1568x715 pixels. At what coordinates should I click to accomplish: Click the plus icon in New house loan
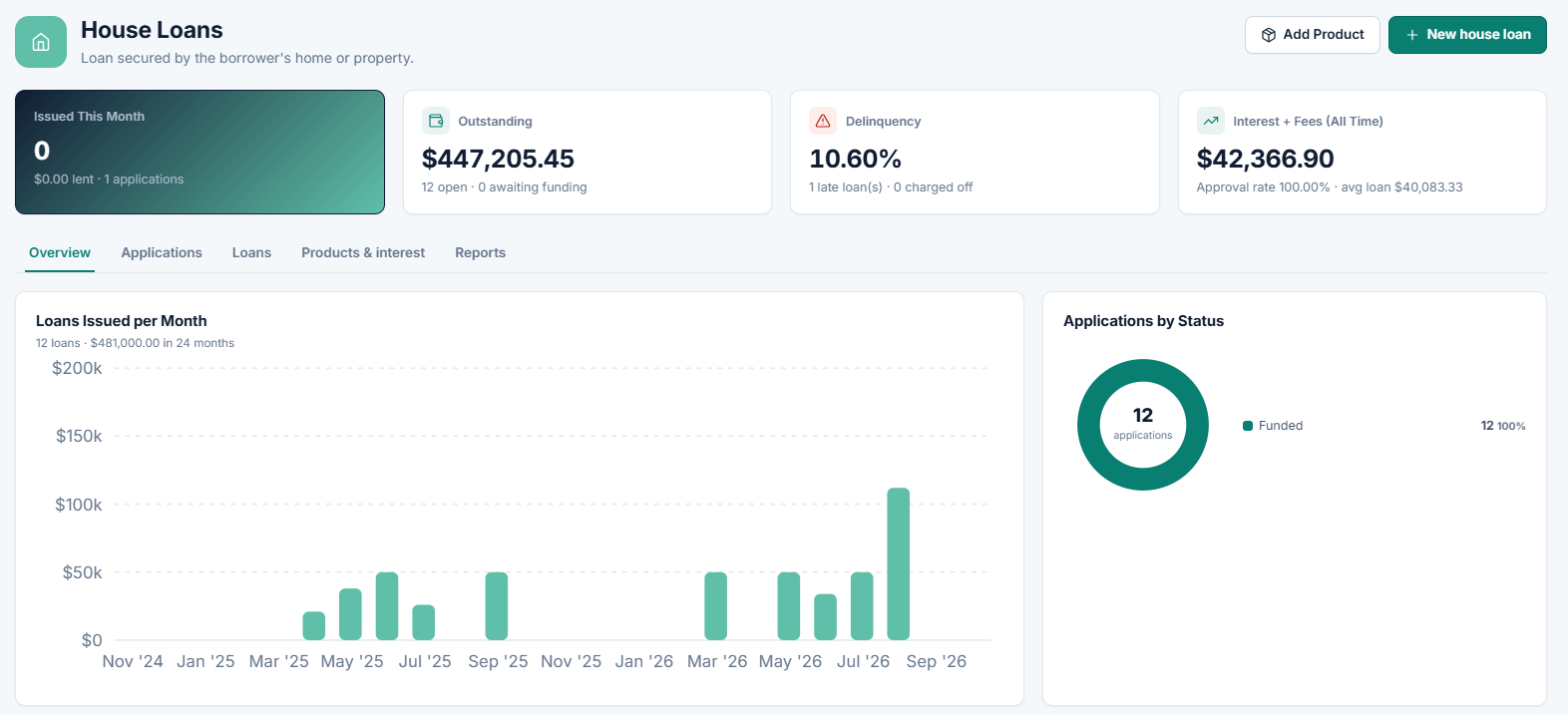click(x=1411, y=35)
